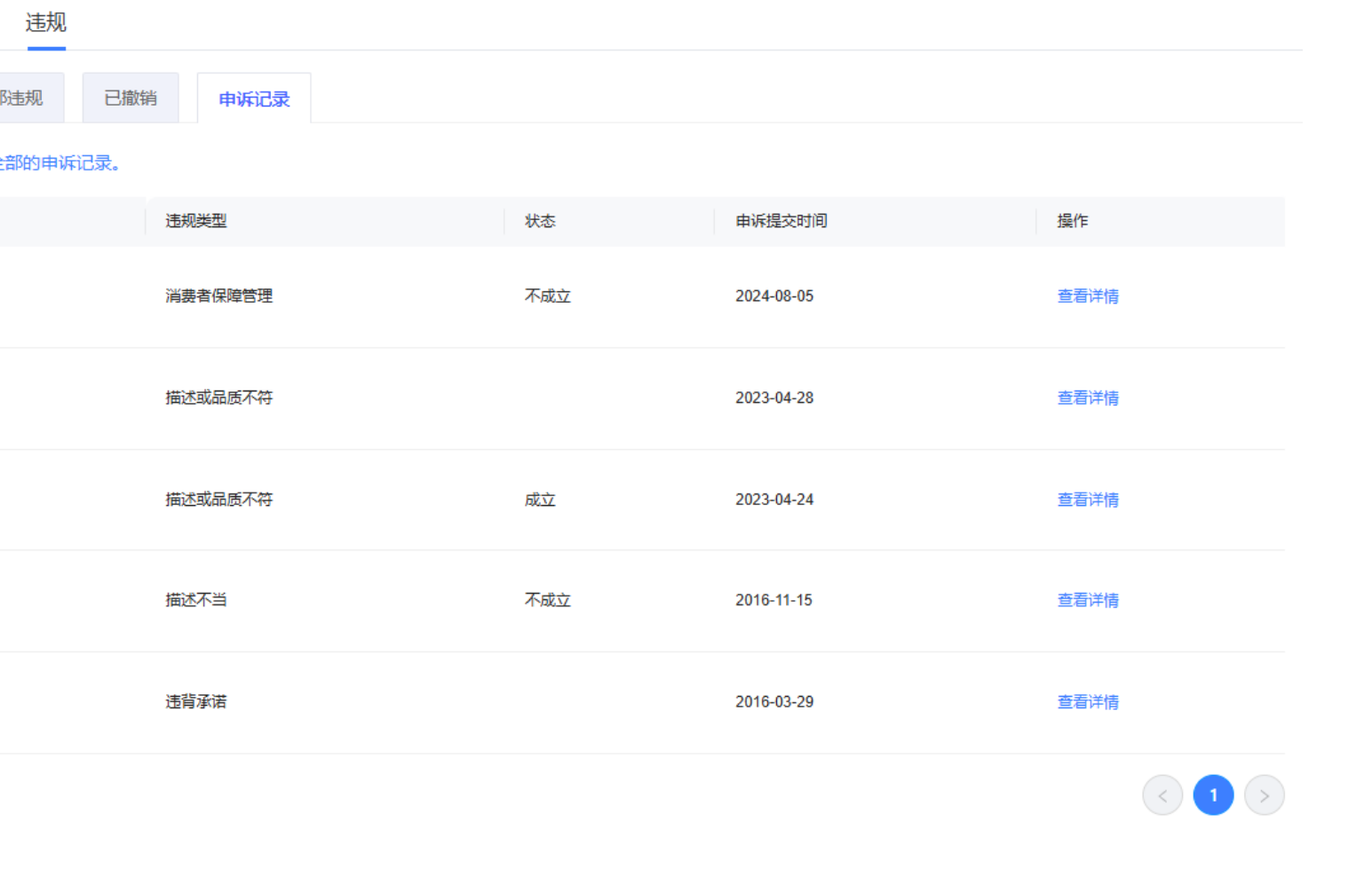
Task: Click the 成立 status cell
Action: [x=540, y=500]
